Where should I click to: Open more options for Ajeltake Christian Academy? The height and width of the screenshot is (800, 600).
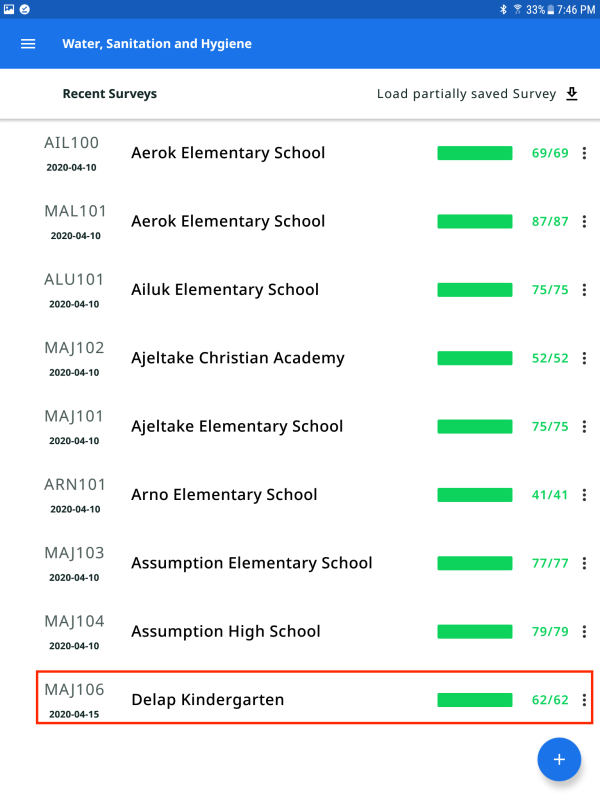584,358
